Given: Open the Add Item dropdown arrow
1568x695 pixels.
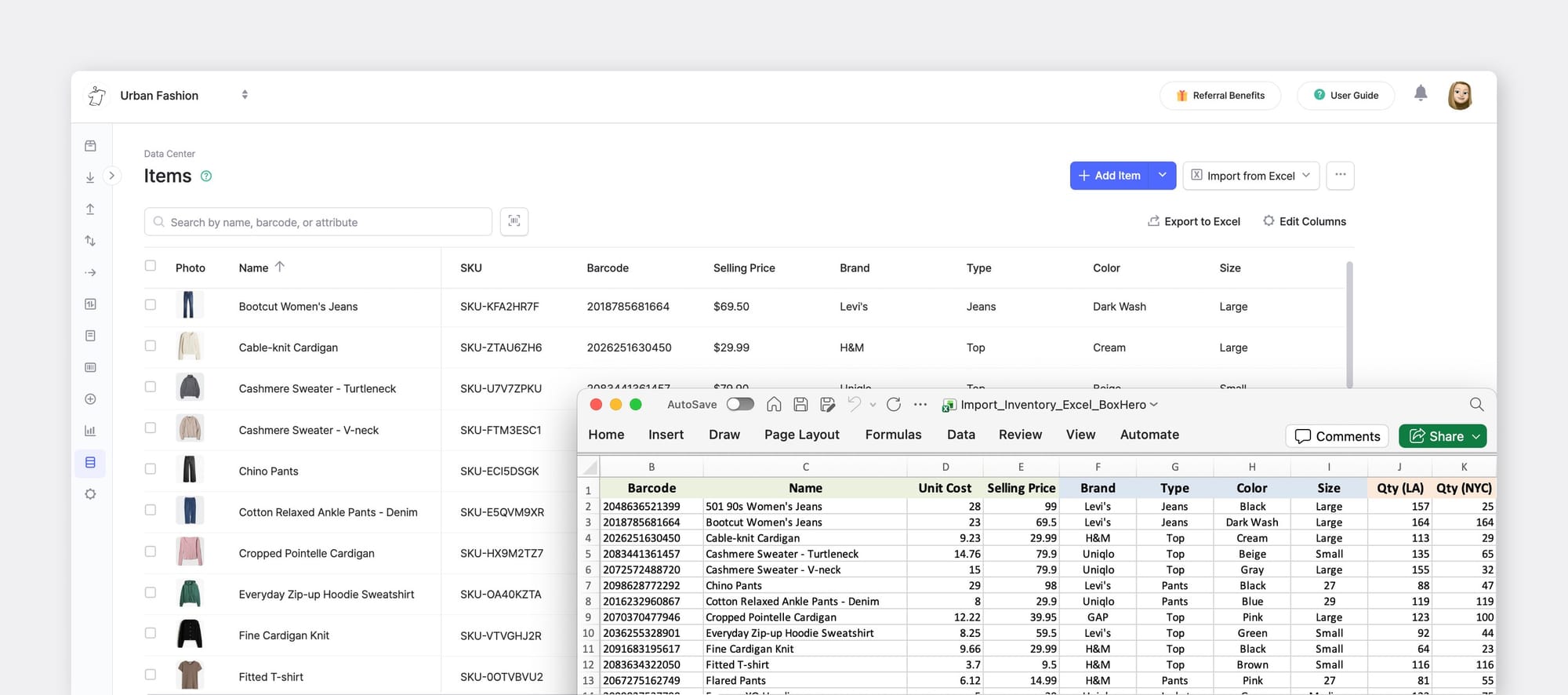Looking at the screenshot, I should click(x=1162, y=176).
